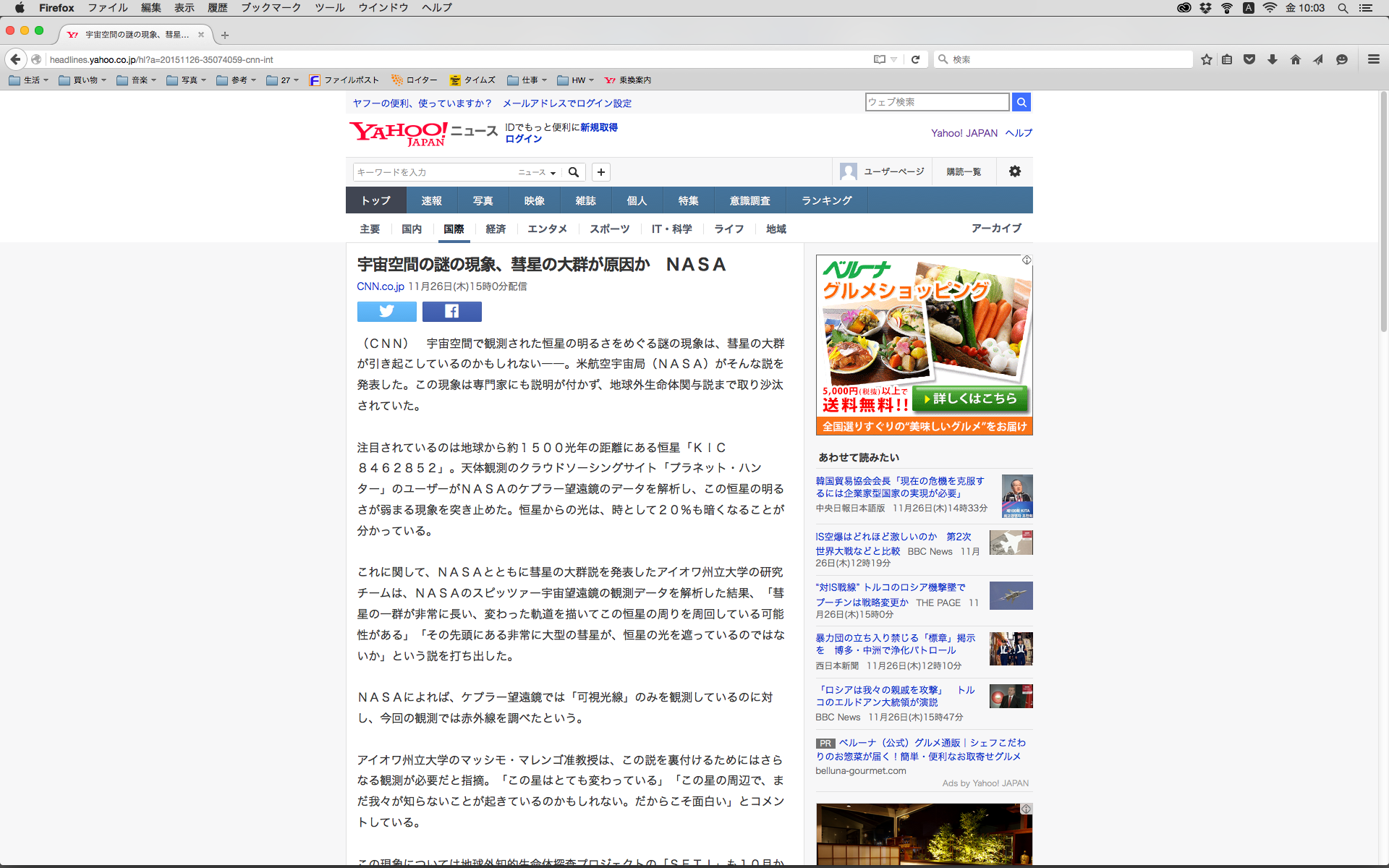
Task: Share article via Twitter button
Action: point(386,311)
